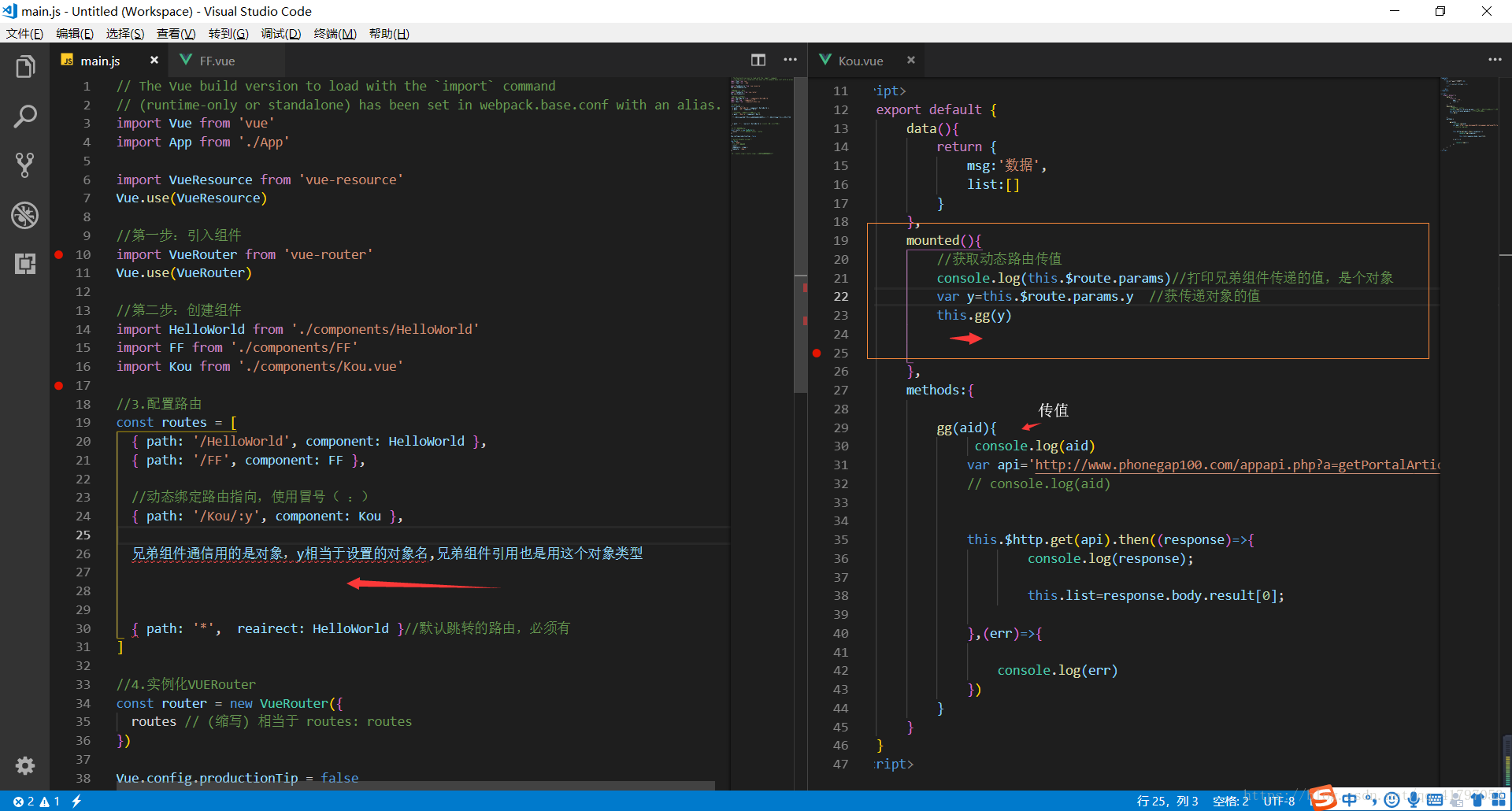The image size is (1512, 811).
Task: Open more actions for main.js editor group
Action: point(790,60)
